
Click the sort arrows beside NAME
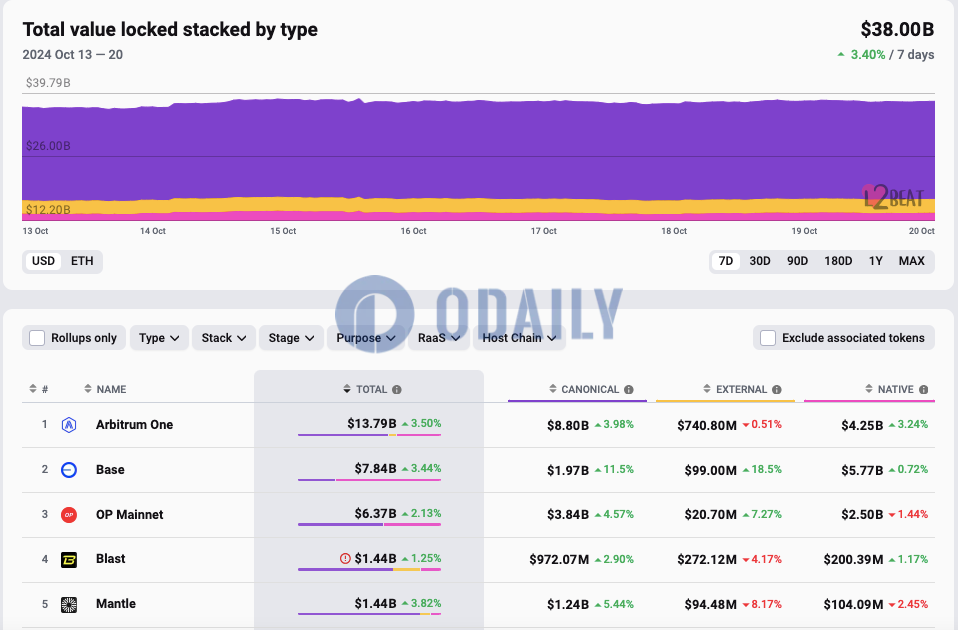coord(88,389)
